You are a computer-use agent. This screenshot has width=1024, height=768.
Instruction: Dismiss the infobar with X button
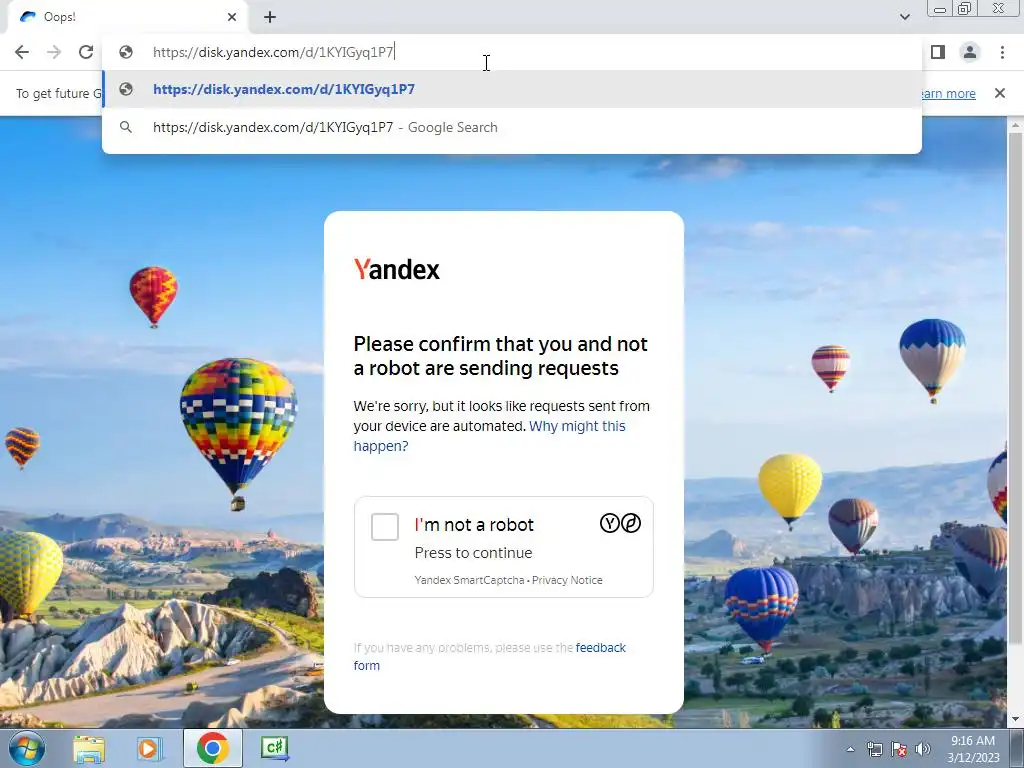coord(1000,93)
